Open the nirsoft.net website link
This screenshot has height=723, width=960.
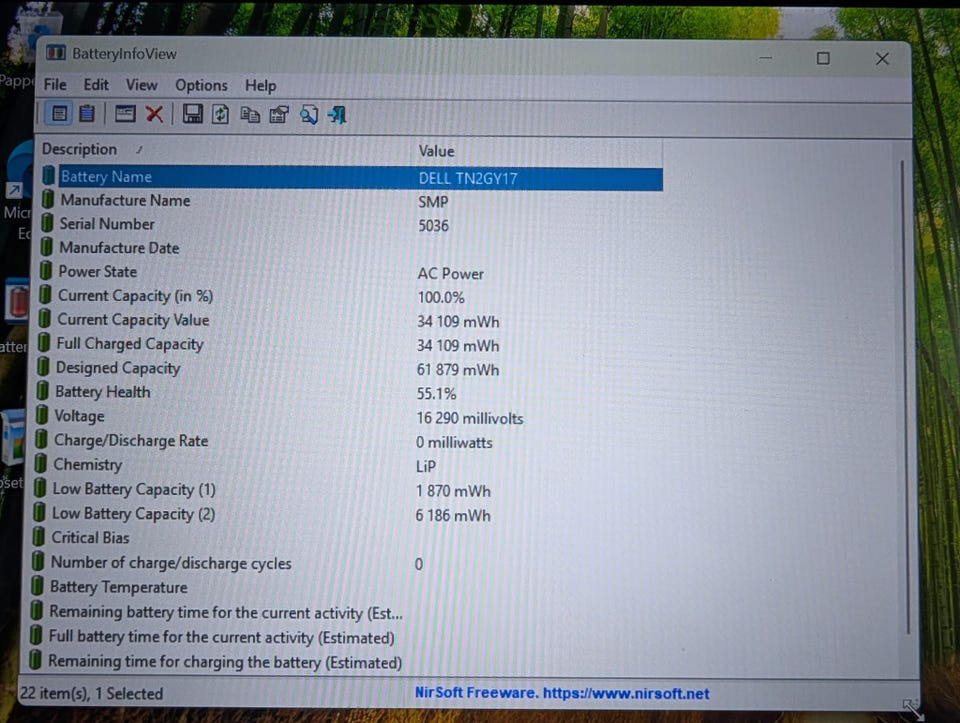(626, 693)
